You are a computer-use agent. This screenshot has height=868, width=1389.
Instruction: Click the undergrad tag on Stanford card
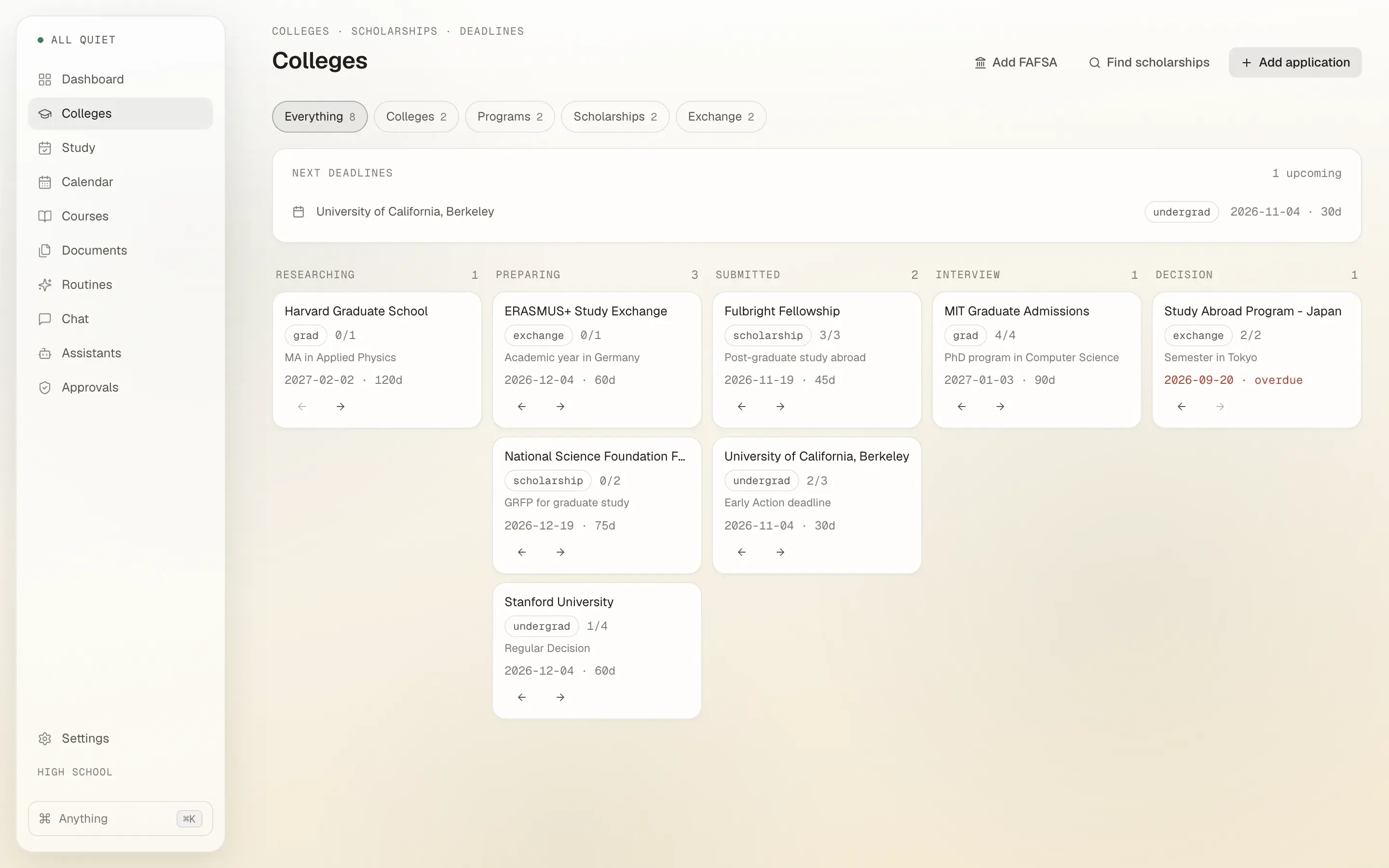click(x=541, y=626)
